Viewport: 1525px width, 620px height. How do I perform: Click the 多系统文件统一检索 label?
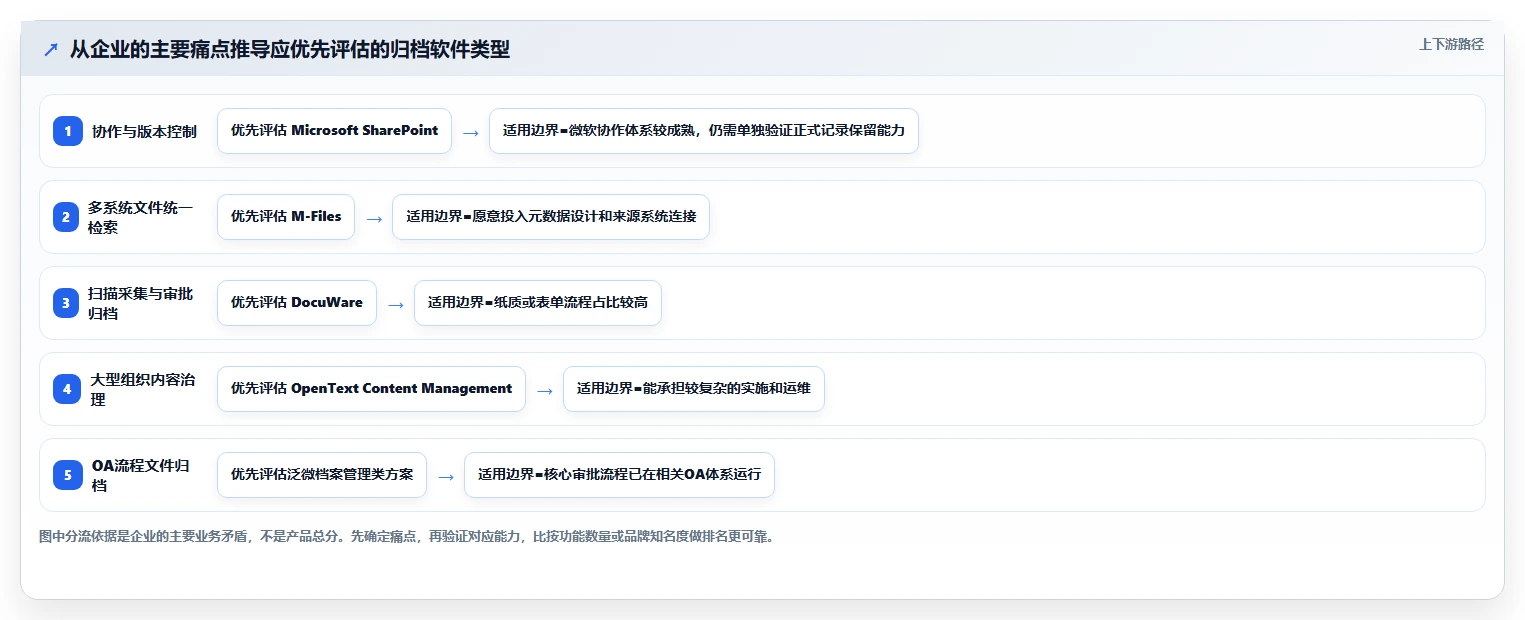tap(140, 217)
